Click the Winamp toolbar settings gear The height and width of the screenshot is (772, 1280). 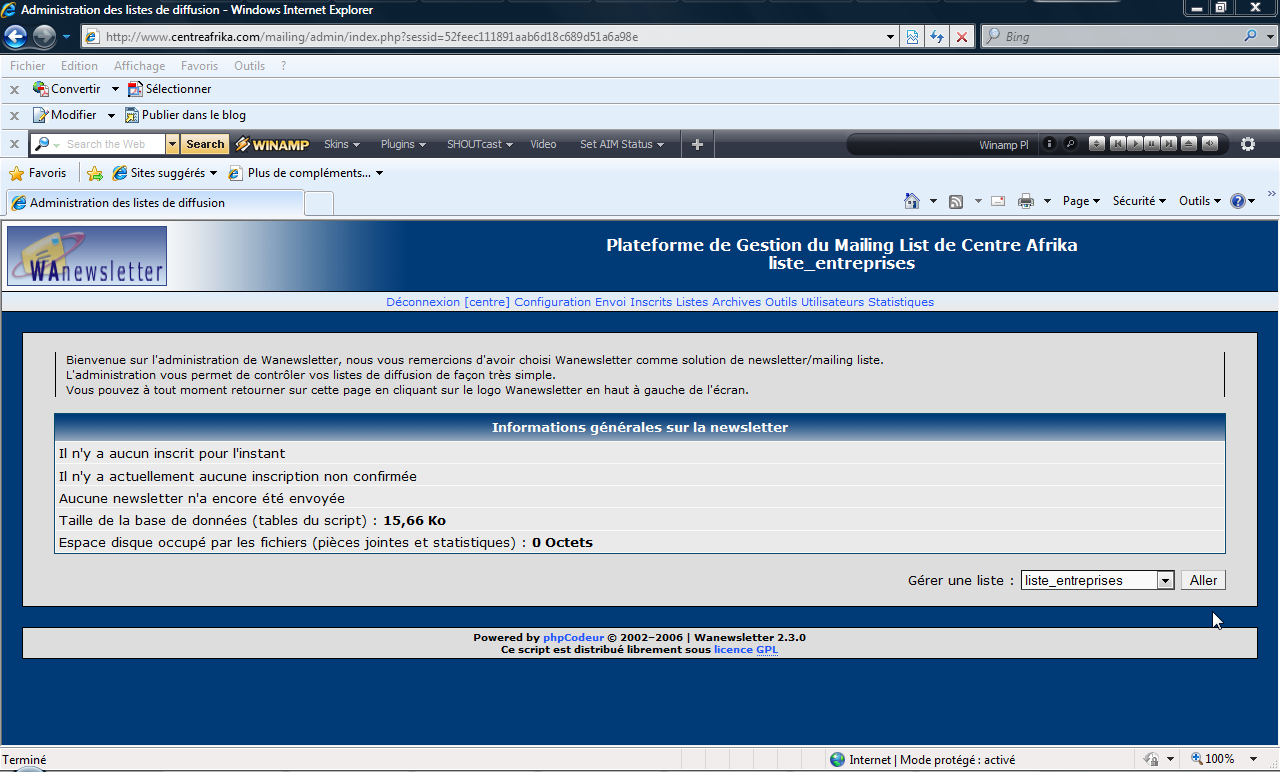click(1247, 144)
